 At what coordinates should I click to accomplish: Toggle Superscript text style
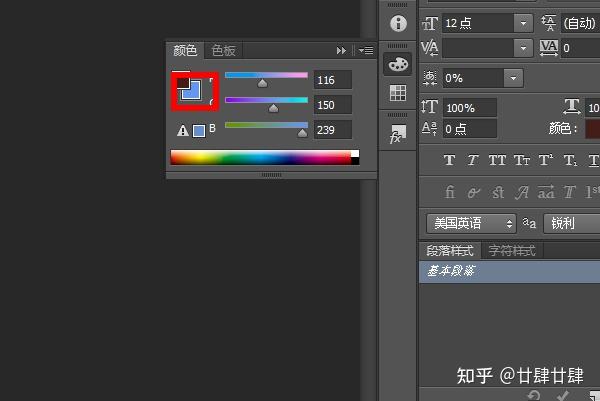pos(546,160)
